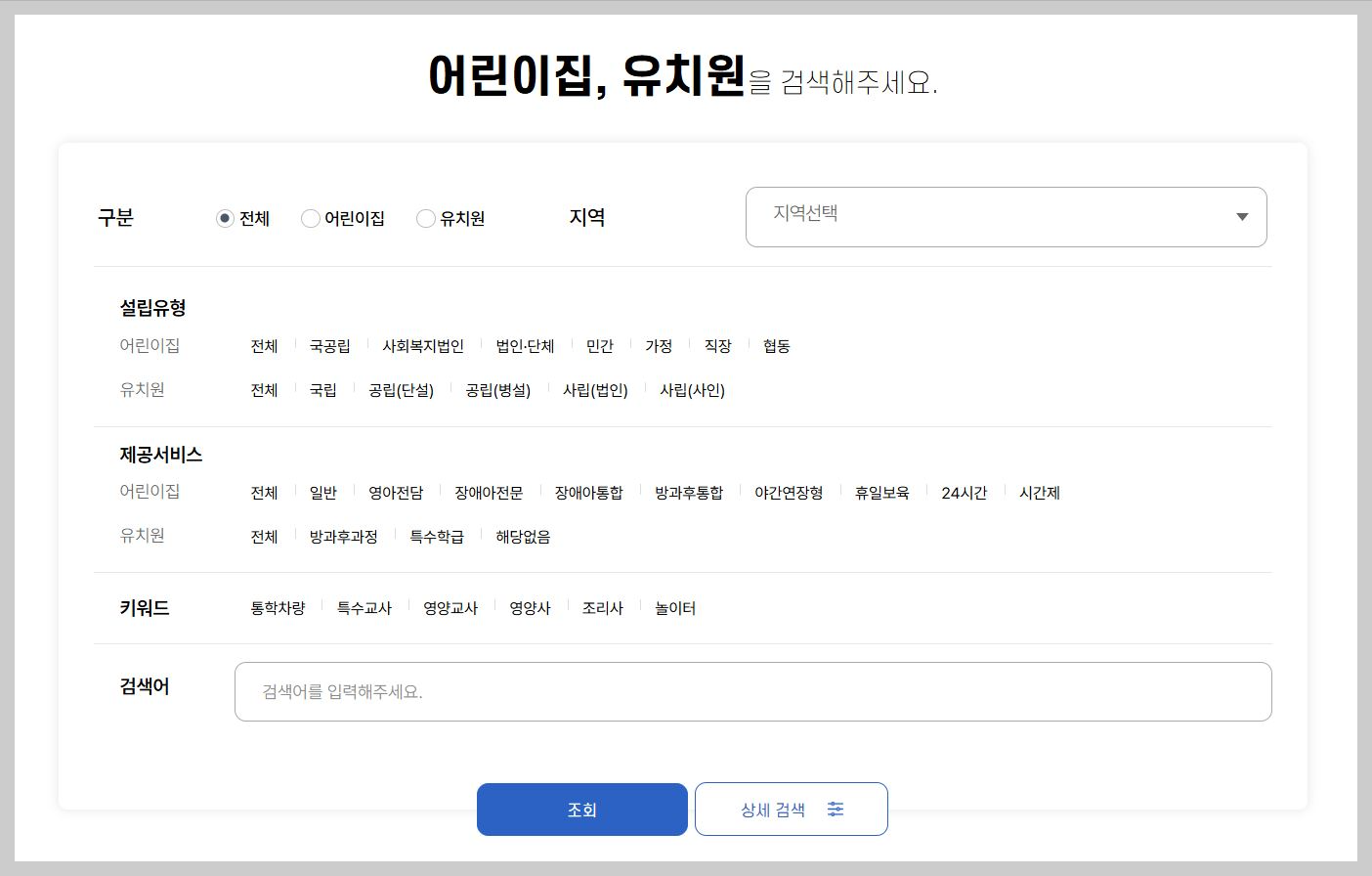The height and width of the screenshot is (876, 1372).
Task: Click the 통학차량 keyword filter
Action: pos(277,607)
